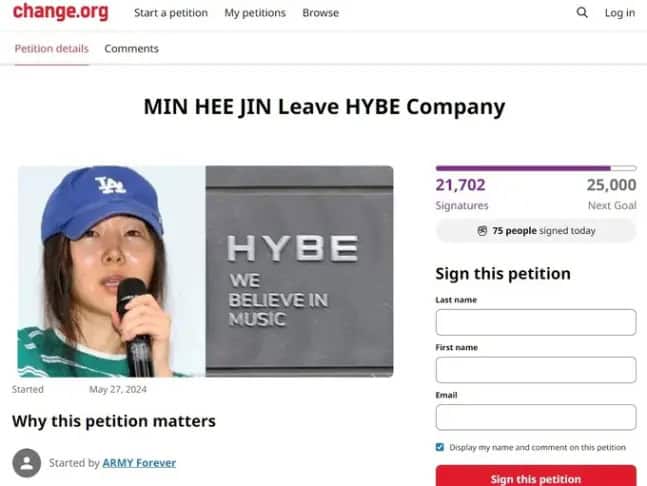Open the Browse menu item
The width and height of the screenshot is (647, 486).
[321, 13]
